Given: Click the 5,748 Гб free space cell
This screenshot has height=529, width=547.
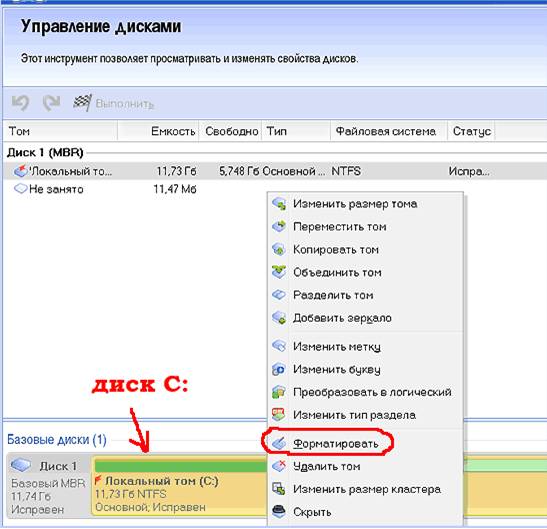Looking at the screenshot, I should pyautogui.click(x=240, y=171).
